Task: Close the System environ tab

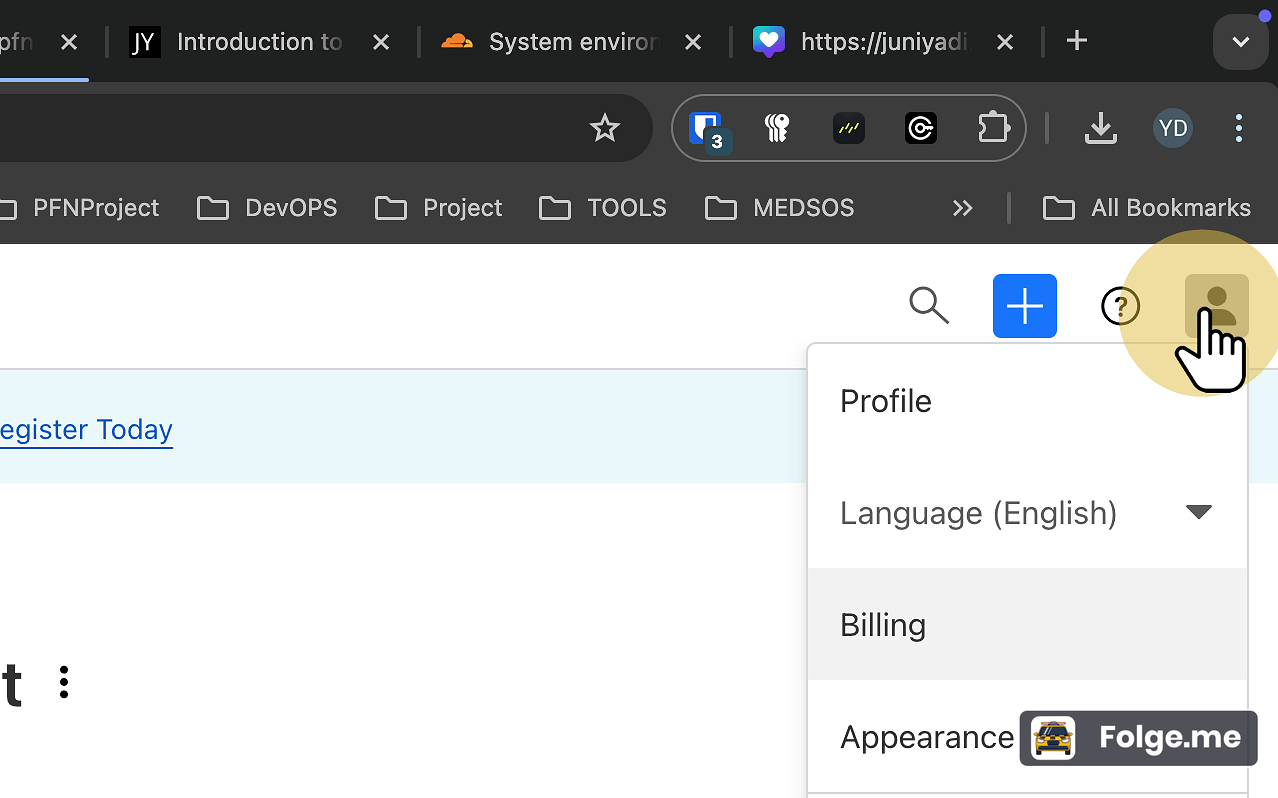Action: point(693,42)
